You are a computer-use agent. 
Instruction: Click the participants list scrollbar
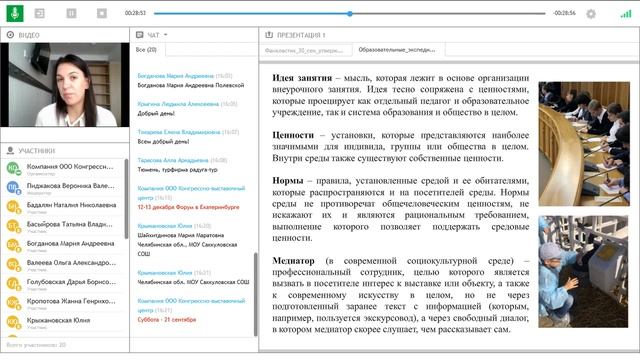[127, 199]
